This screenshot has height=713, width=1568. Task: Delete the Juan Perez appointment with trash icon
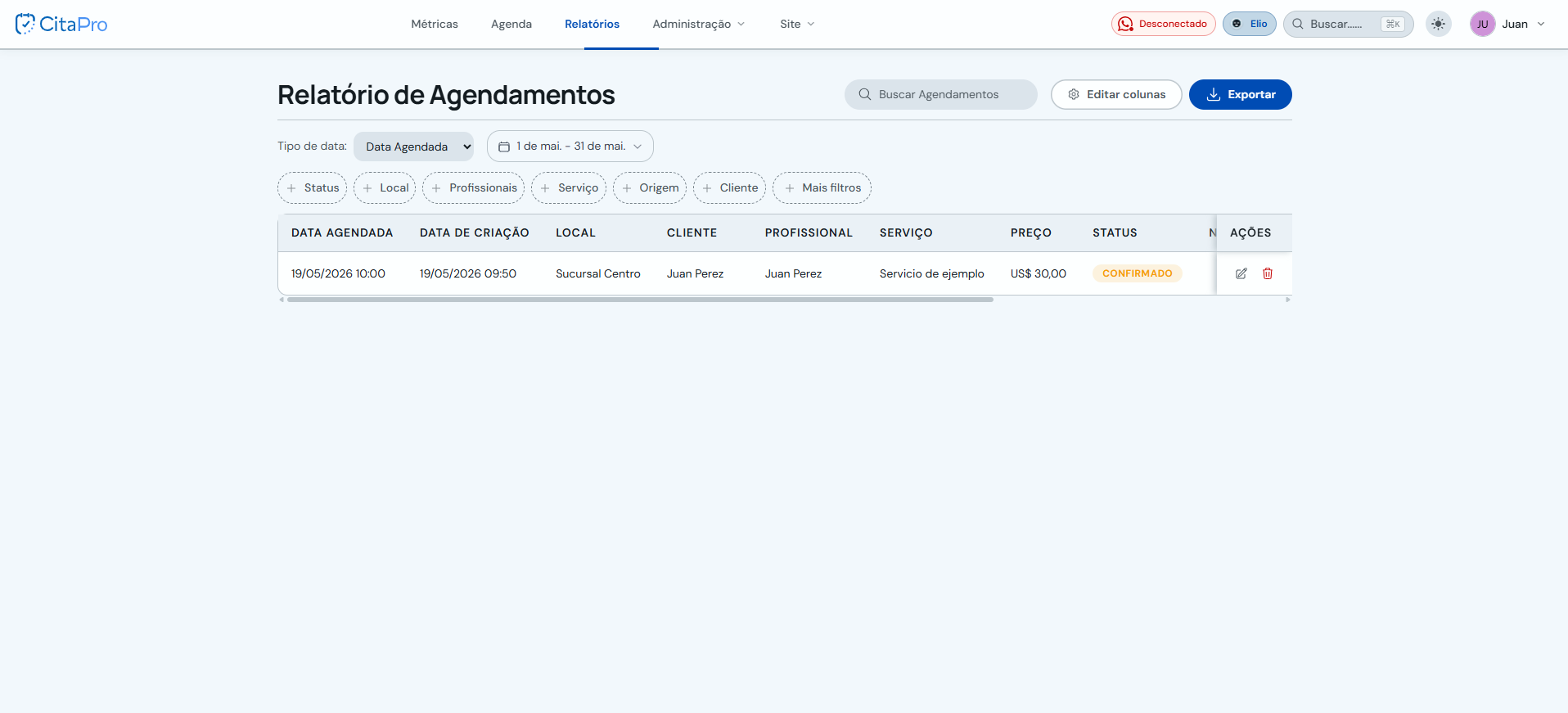pyautogui.click(x=1267, y=273)
